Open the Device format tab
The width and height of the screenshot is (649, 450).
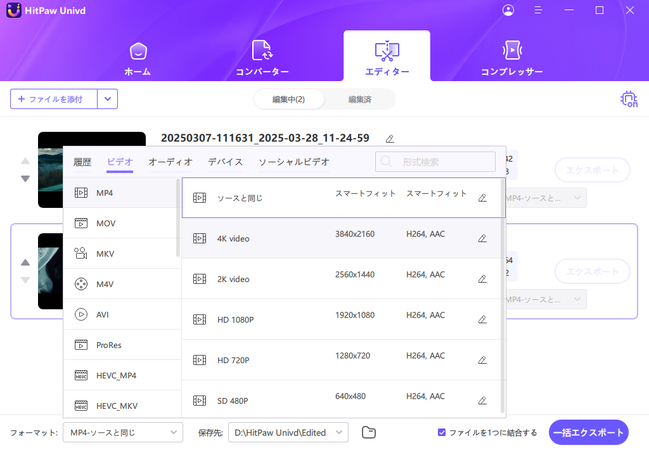coord(225,162)
